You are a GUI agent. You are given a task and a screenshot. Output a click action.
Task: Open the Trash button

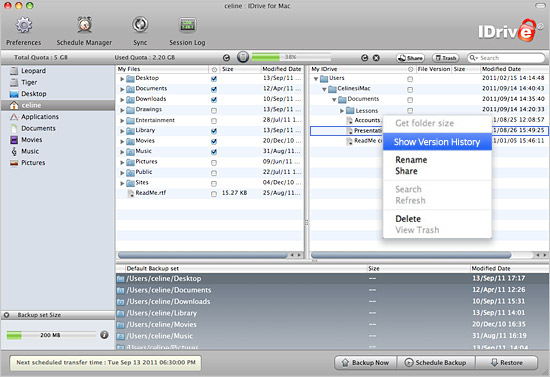click(x=445, y=58)
